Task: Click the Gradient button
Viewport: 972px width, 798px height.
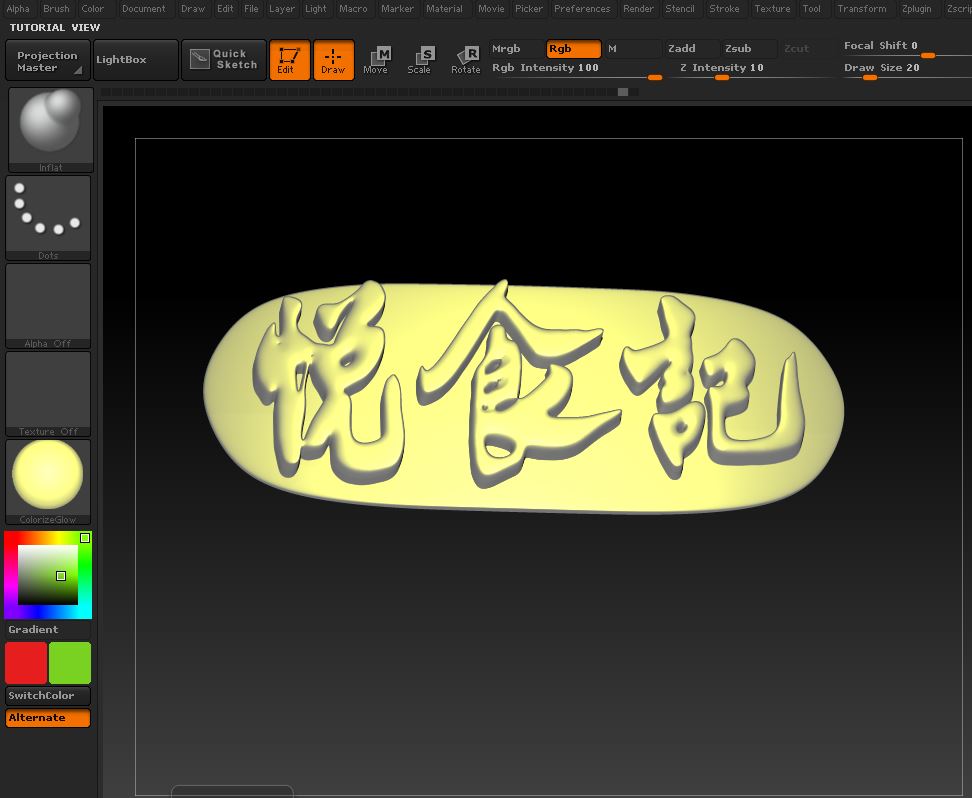Action: [48, 629]
